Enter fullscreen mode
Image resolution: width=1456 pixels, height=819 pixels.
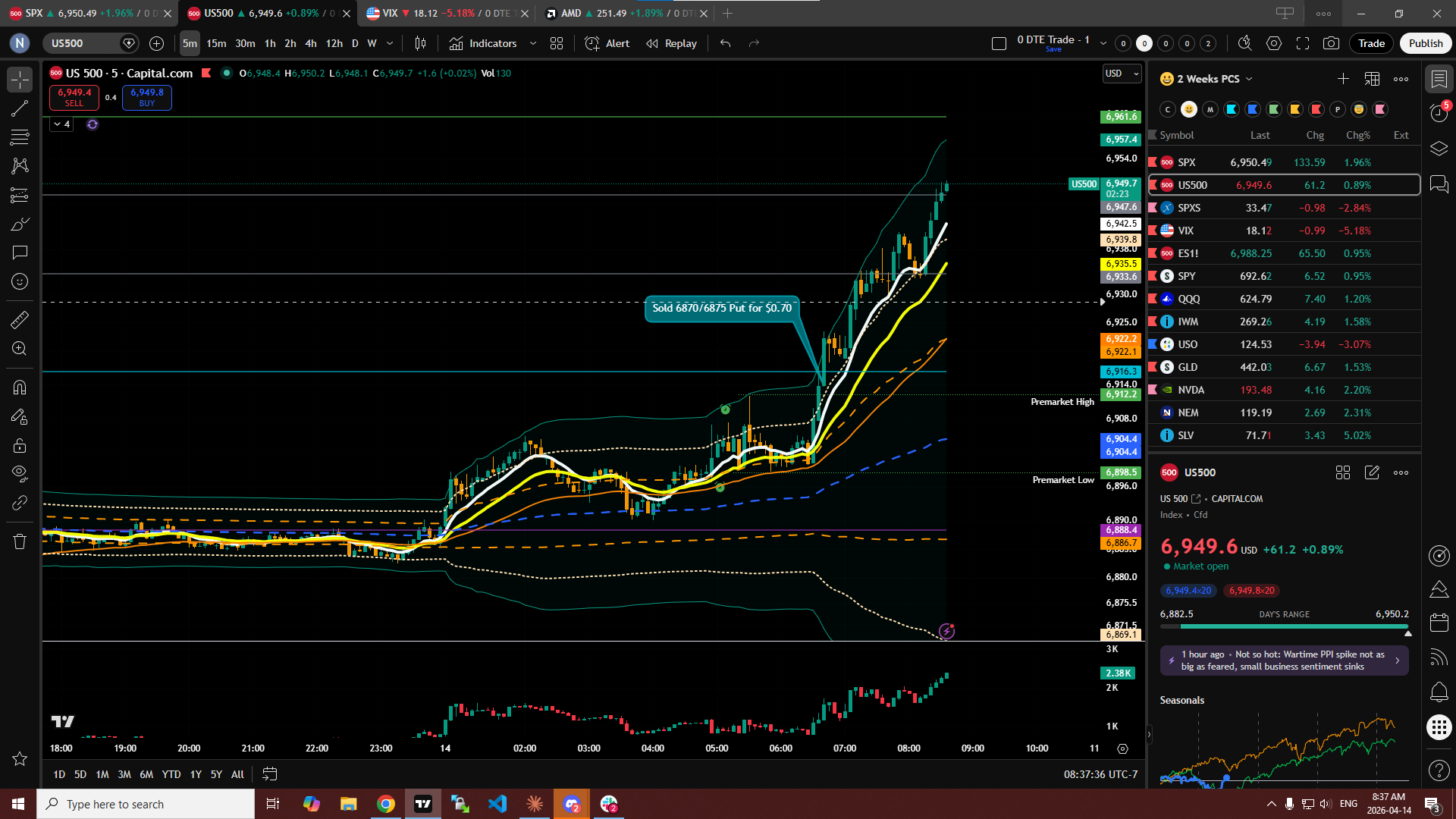pos(1303,43)
